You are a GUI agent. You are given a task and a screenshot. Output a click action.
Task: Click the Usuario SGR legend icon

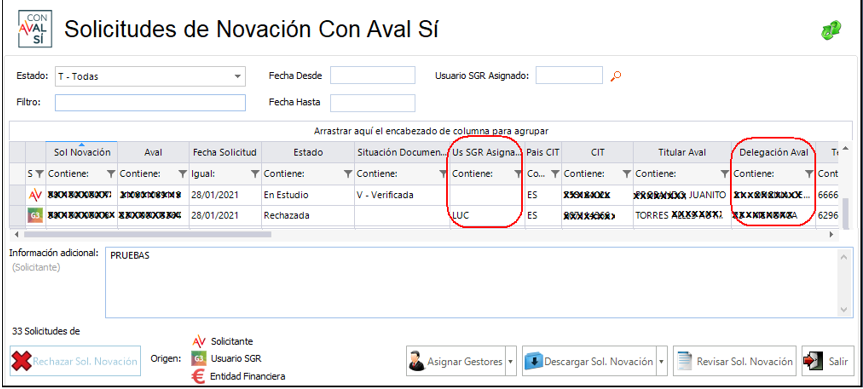coord(198,359)
